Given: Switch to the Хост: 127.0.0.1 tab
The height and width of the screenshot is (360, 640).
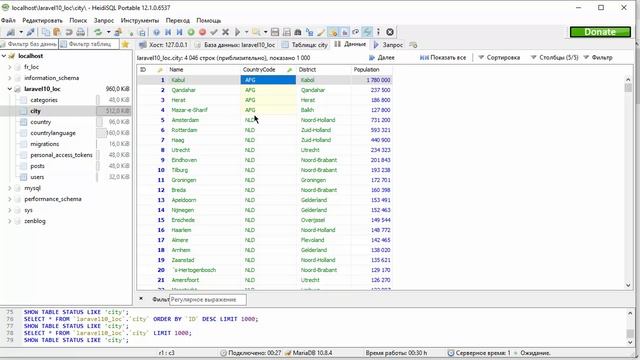Looking at the screenshot, I should coord(163,45).
